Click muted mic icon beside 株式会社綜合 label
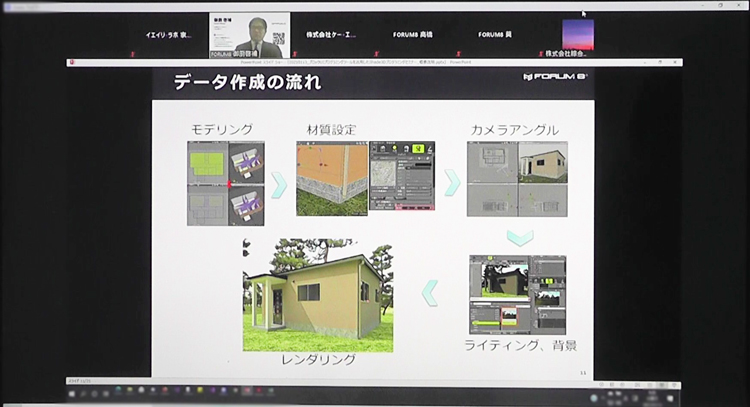The image size is (750, 407). [x=540, y=54]
